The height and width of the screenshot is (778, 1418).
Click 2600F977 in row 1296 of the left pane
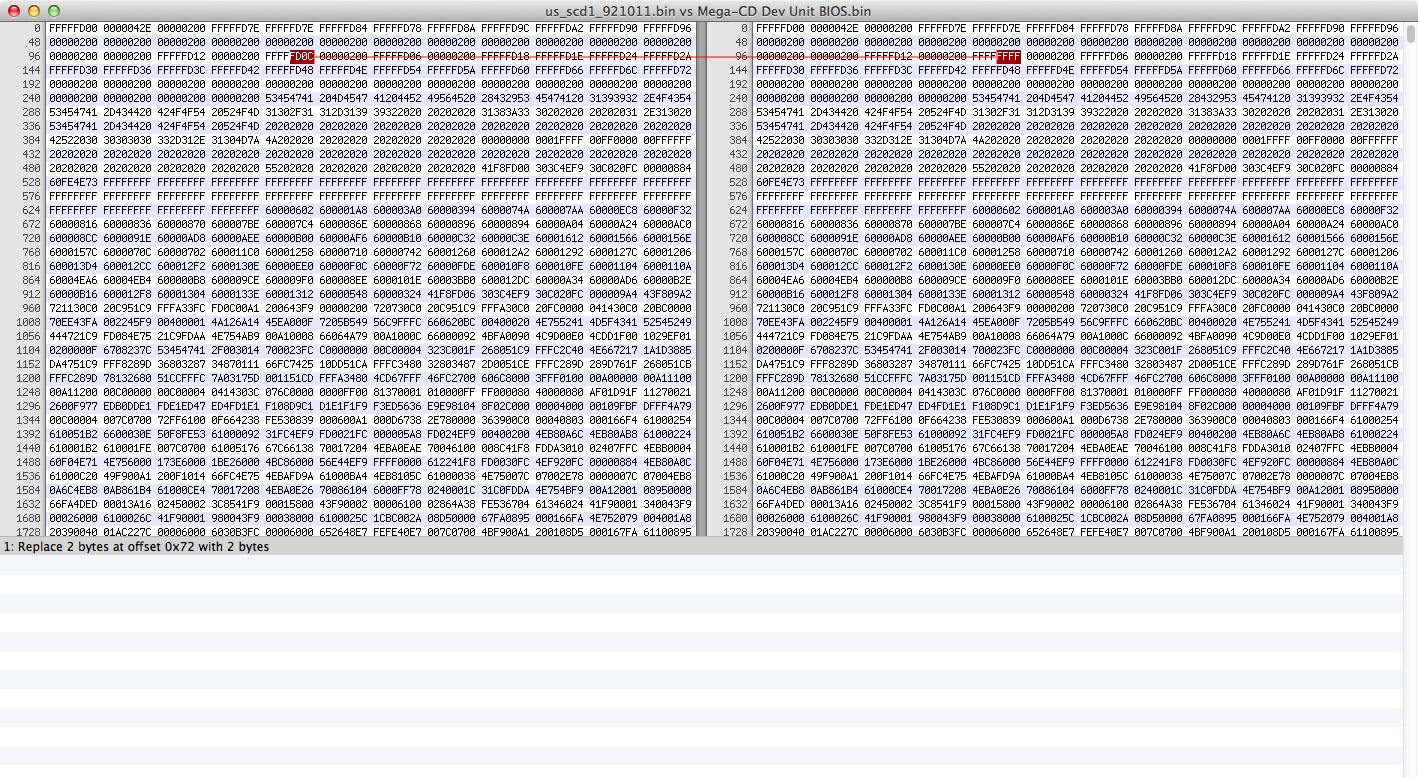(72, 407)
